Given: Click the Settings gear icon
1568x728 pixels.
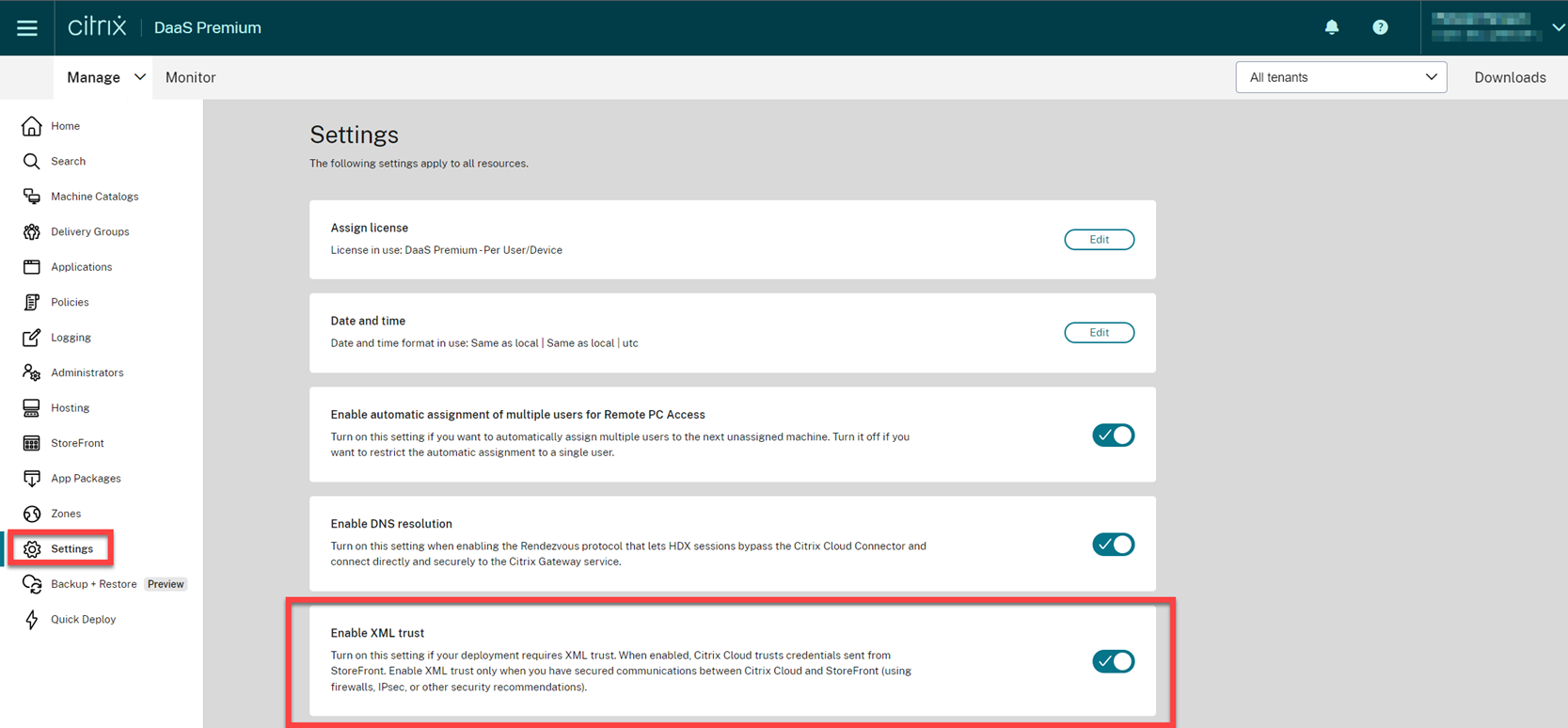Looking at the screenshot, I should (32, 549).
